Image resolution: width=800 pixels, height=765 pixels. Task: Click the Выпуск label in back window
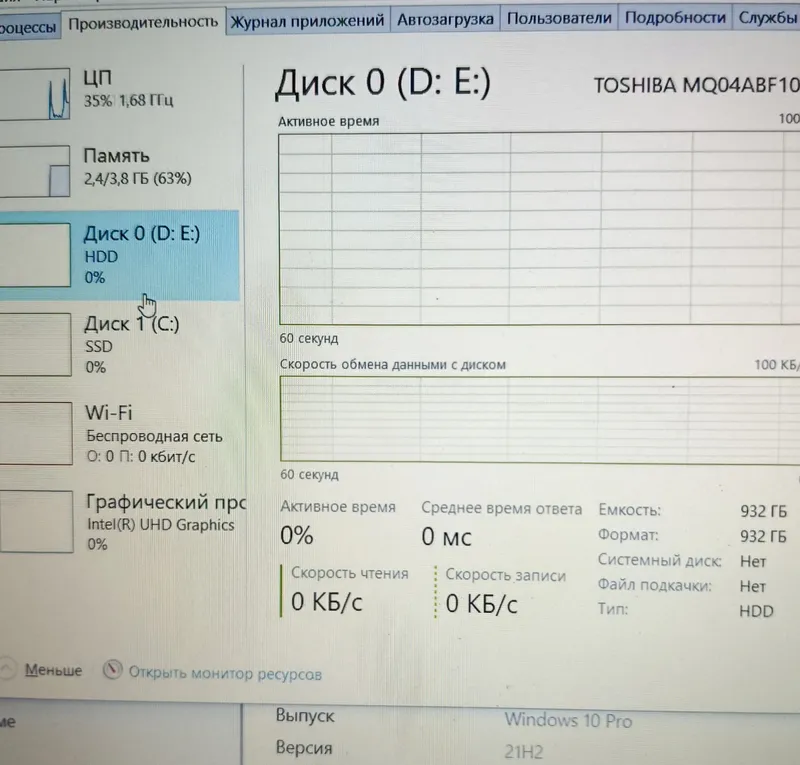(305, 715)
